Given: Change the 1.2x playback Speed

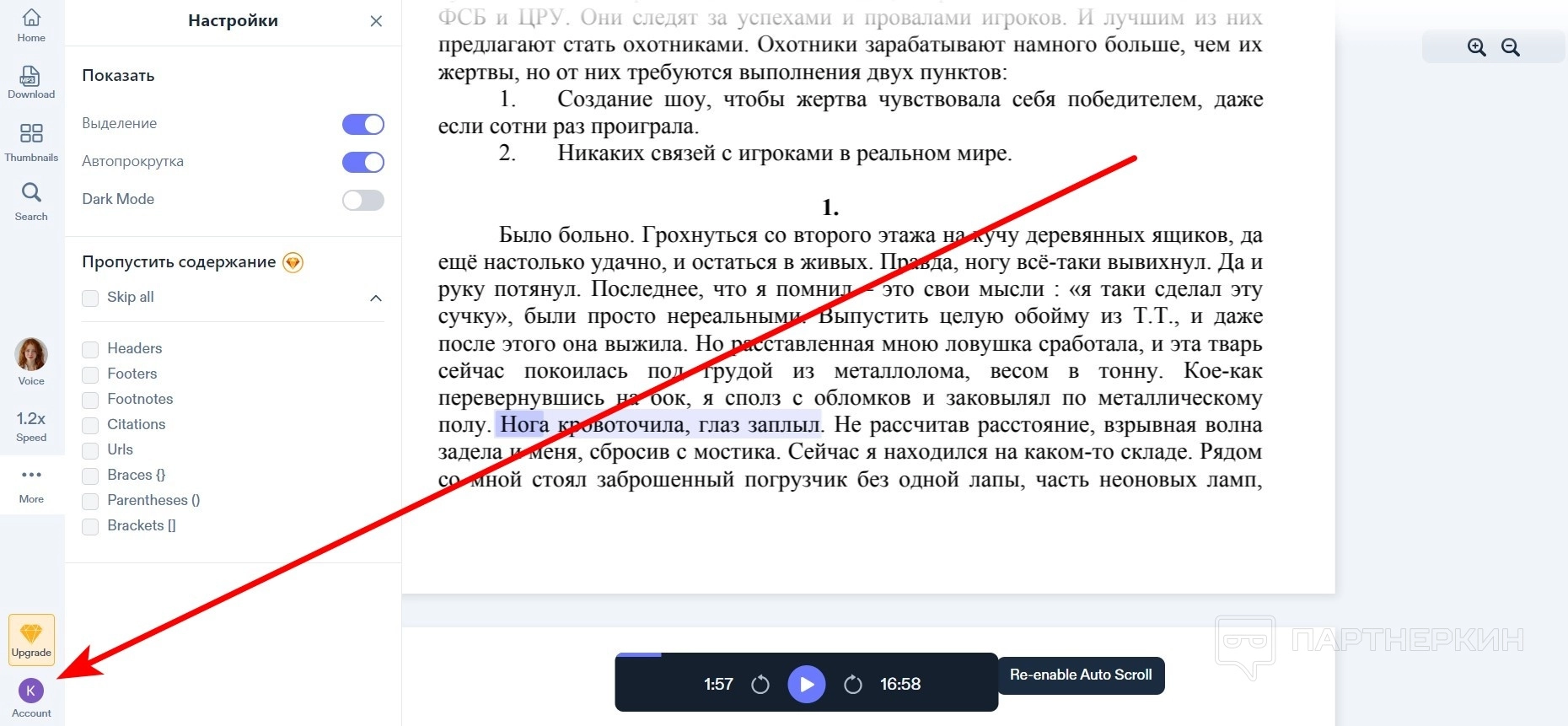Looking at the screenshot, I should point(31,426).
